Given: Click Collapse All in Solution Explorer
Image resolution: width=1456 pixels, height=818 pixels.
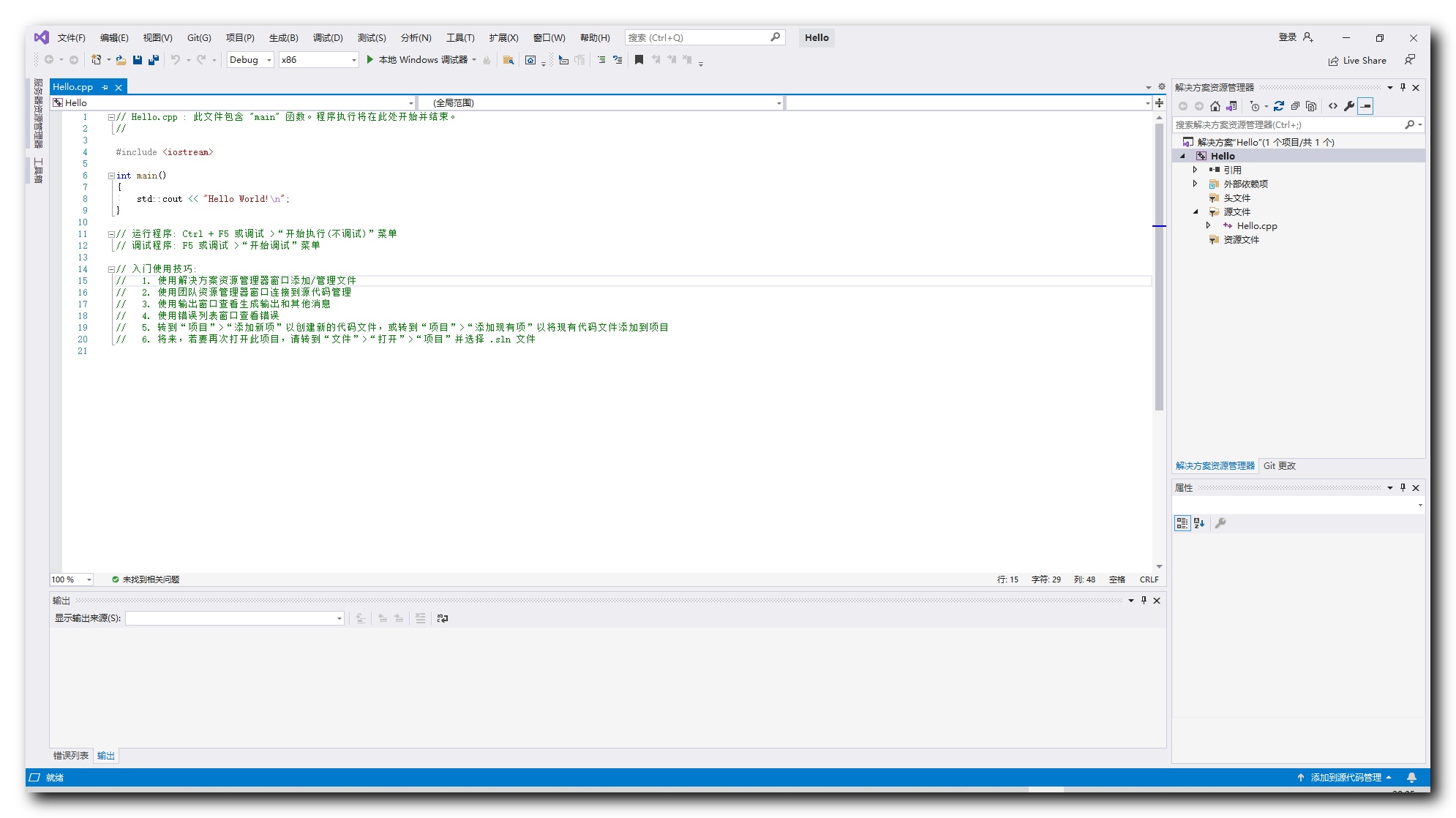Looking at the screenshot, I should tap(1295, 106).
